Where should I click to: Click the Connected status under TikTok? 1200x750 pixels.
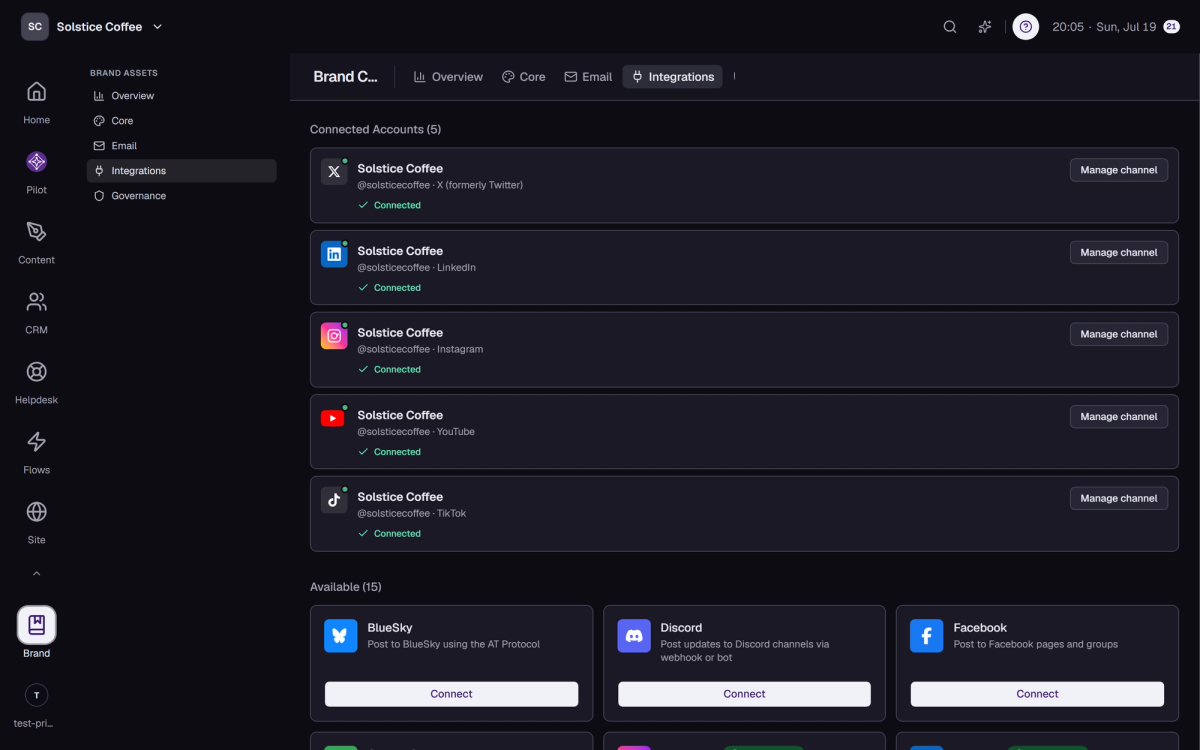tap(389, 534)
